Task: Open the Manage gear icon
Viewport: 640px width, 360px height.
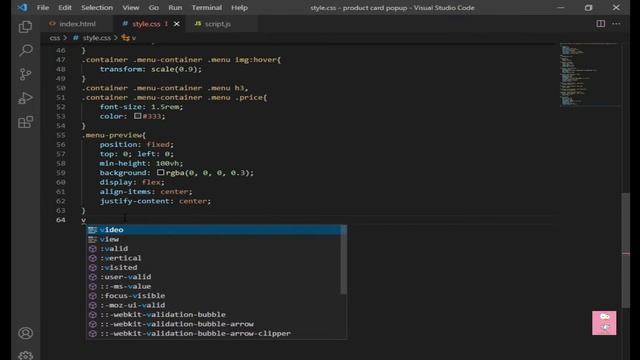Action: [25, 355]
